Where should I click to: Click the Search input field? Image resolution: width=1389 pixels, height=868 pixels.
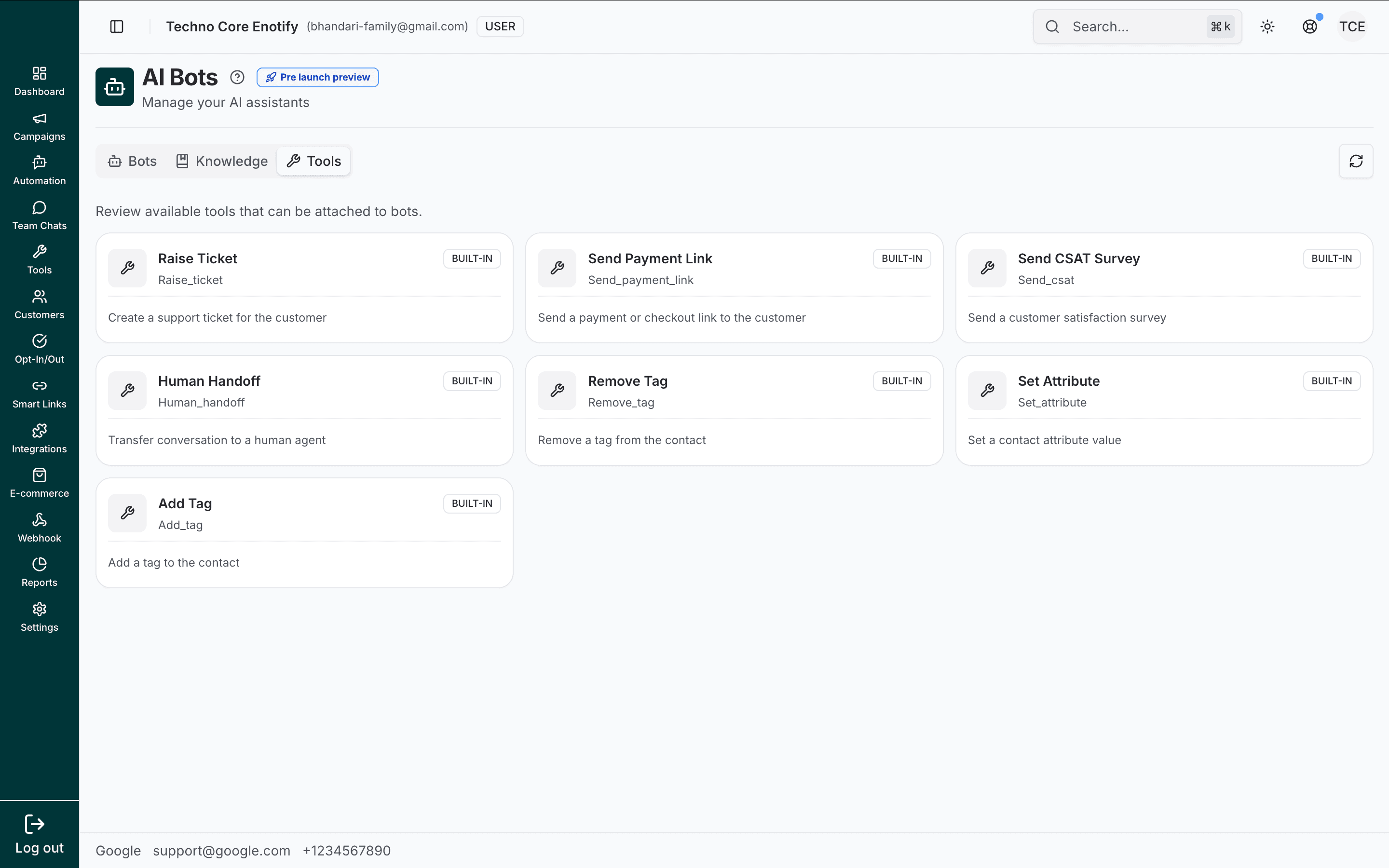[x=1138, y=27]
